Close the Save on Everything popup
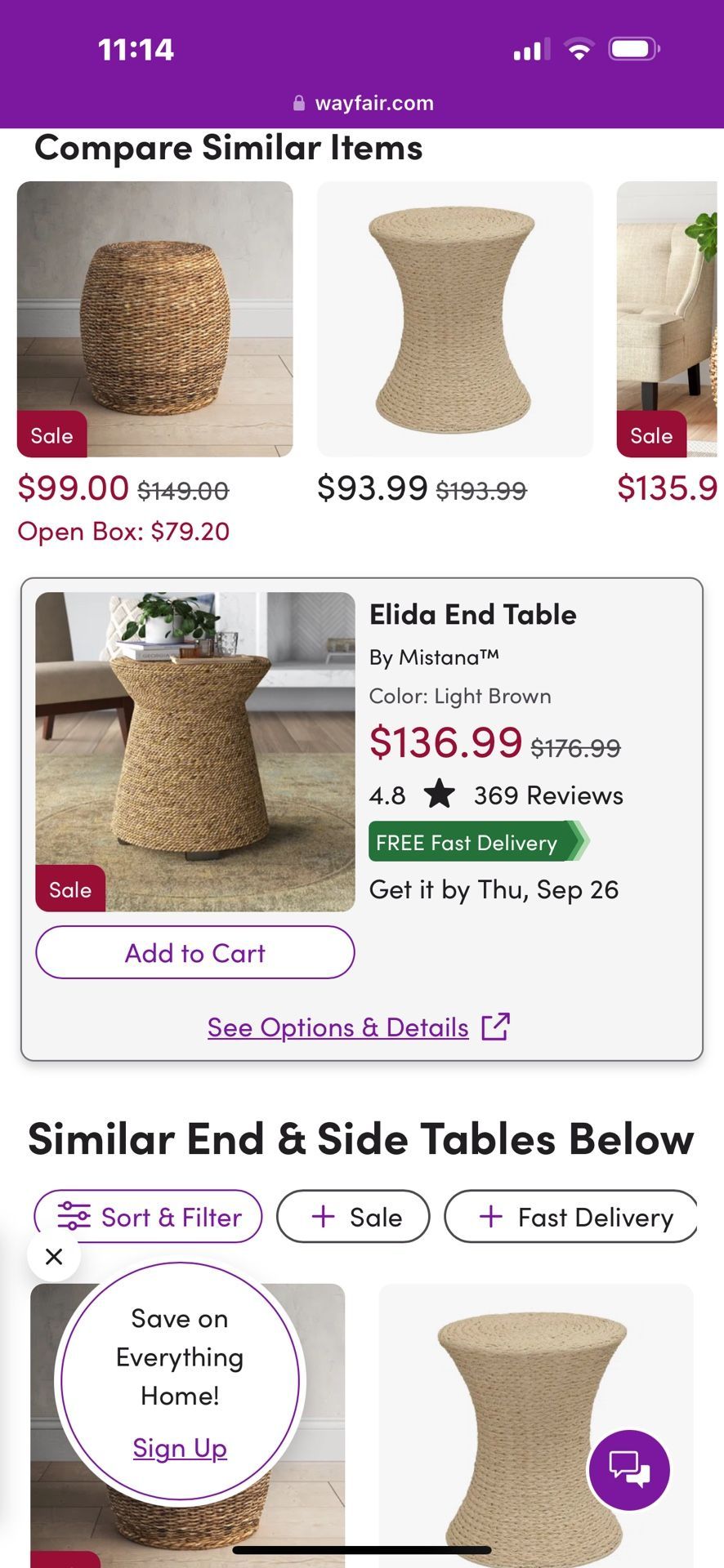 [54, 1256]
